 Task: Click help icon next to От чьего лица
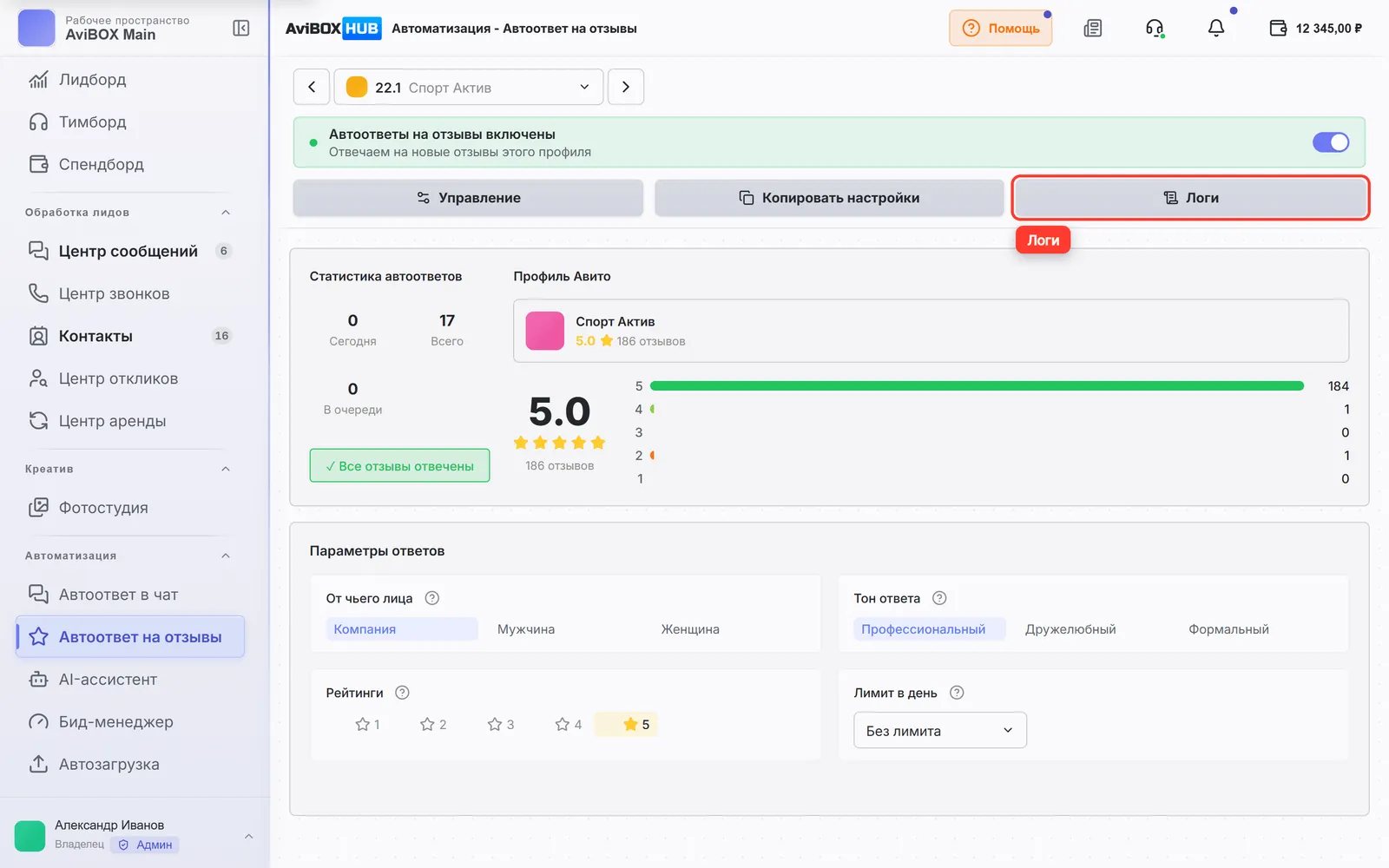(432, 598)
